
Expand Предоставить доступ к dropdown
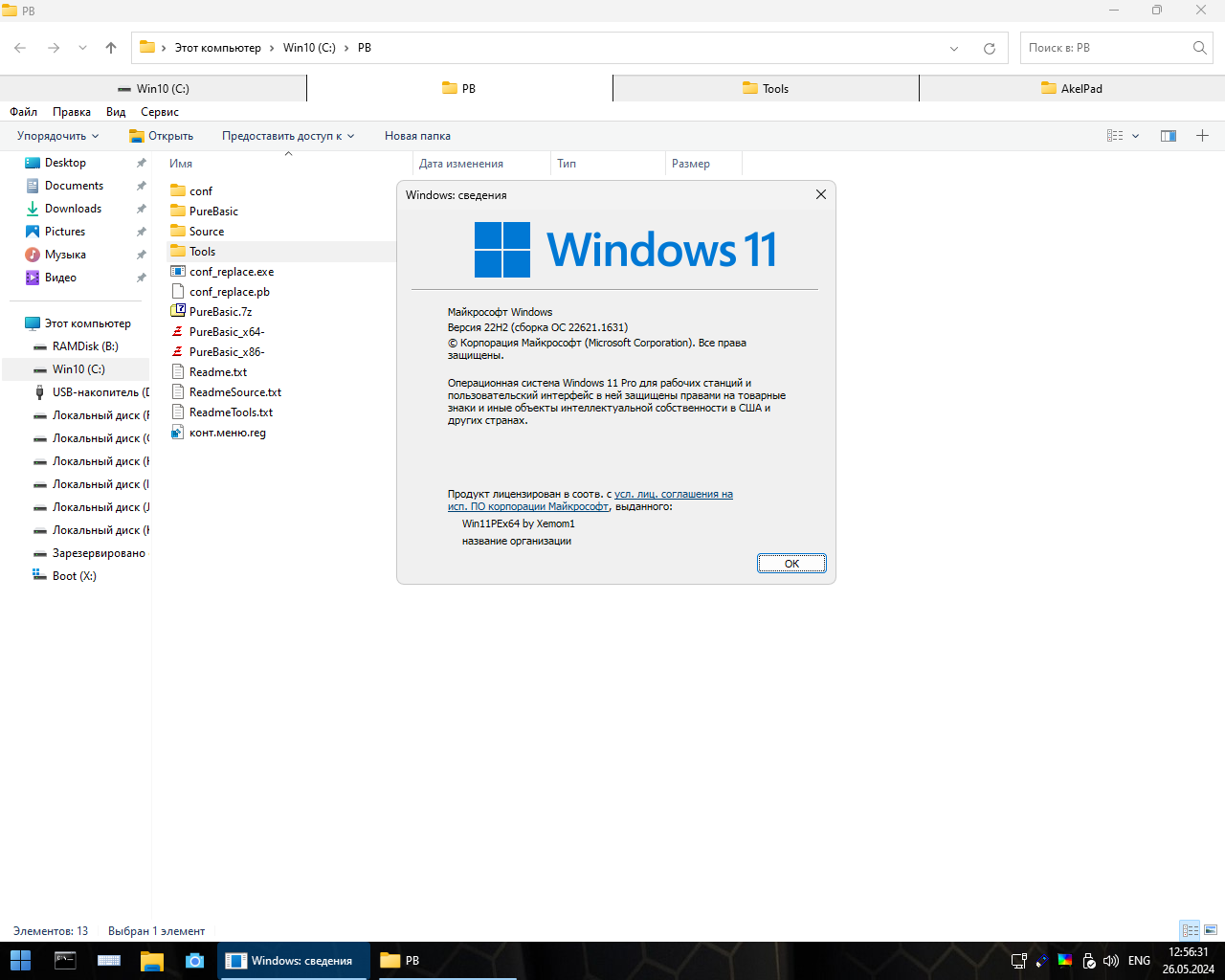[x=288, y=136]
